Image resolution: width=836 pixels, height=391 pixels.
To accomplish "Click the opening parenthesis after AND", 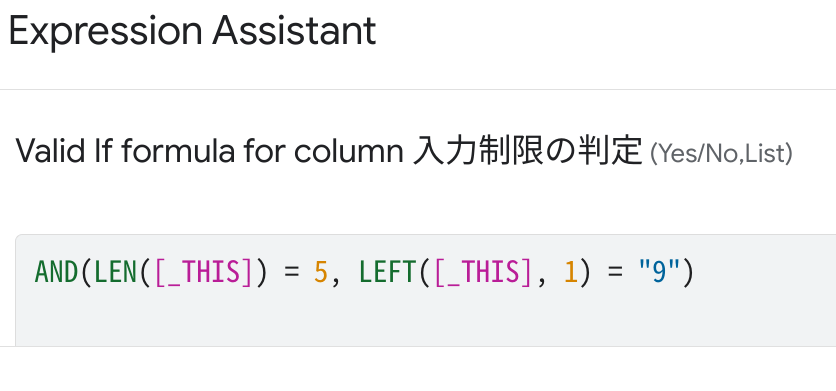I will (86, 272).
